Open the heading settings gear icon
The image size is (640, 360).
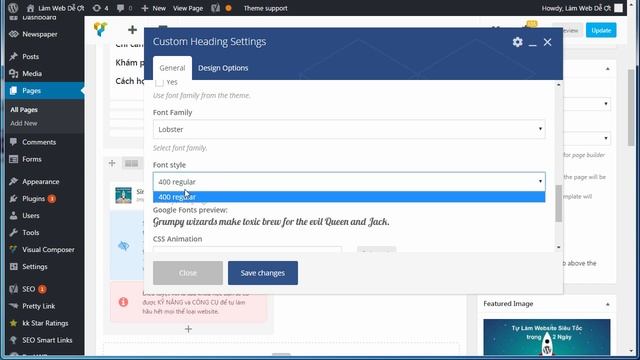pos(518,42)
